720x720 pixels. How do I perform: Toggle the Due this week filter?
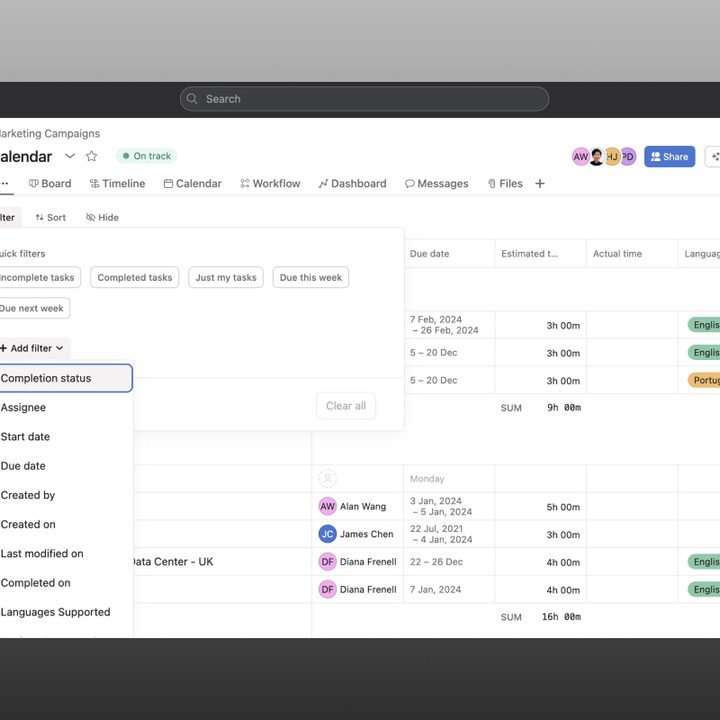pos(311,277)
